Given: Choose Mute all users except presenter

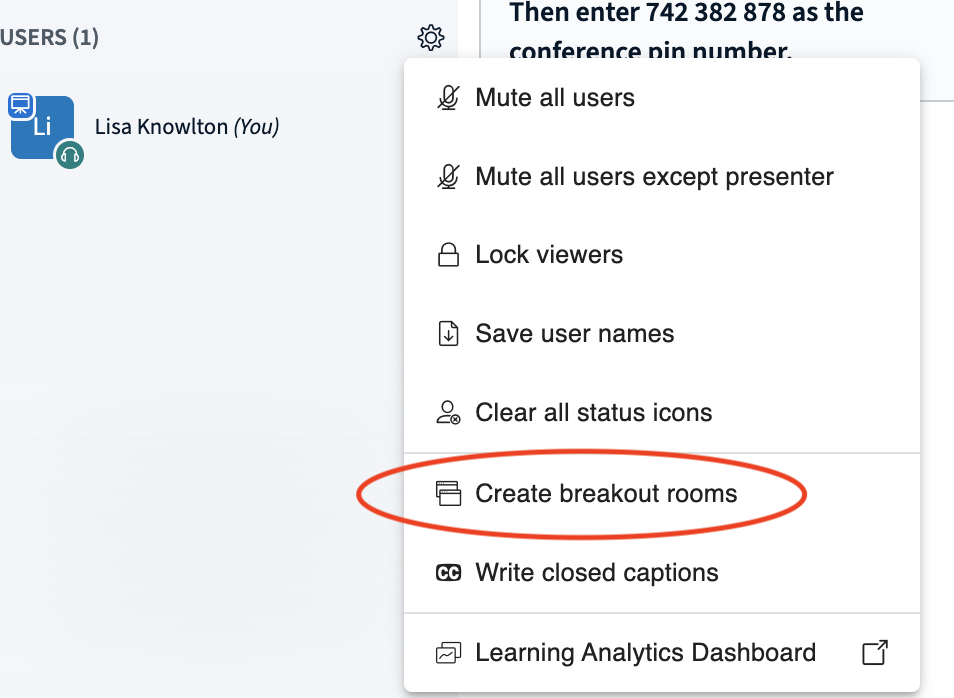Looking at the screenshot, I should coord(654,177).
